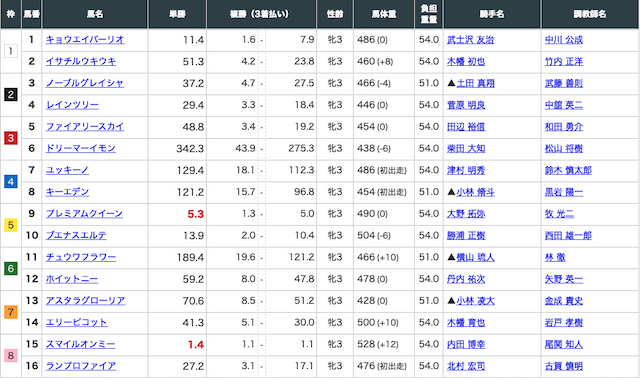
Task: Open the ホイットニー horse link
Action: pos(72,279)
